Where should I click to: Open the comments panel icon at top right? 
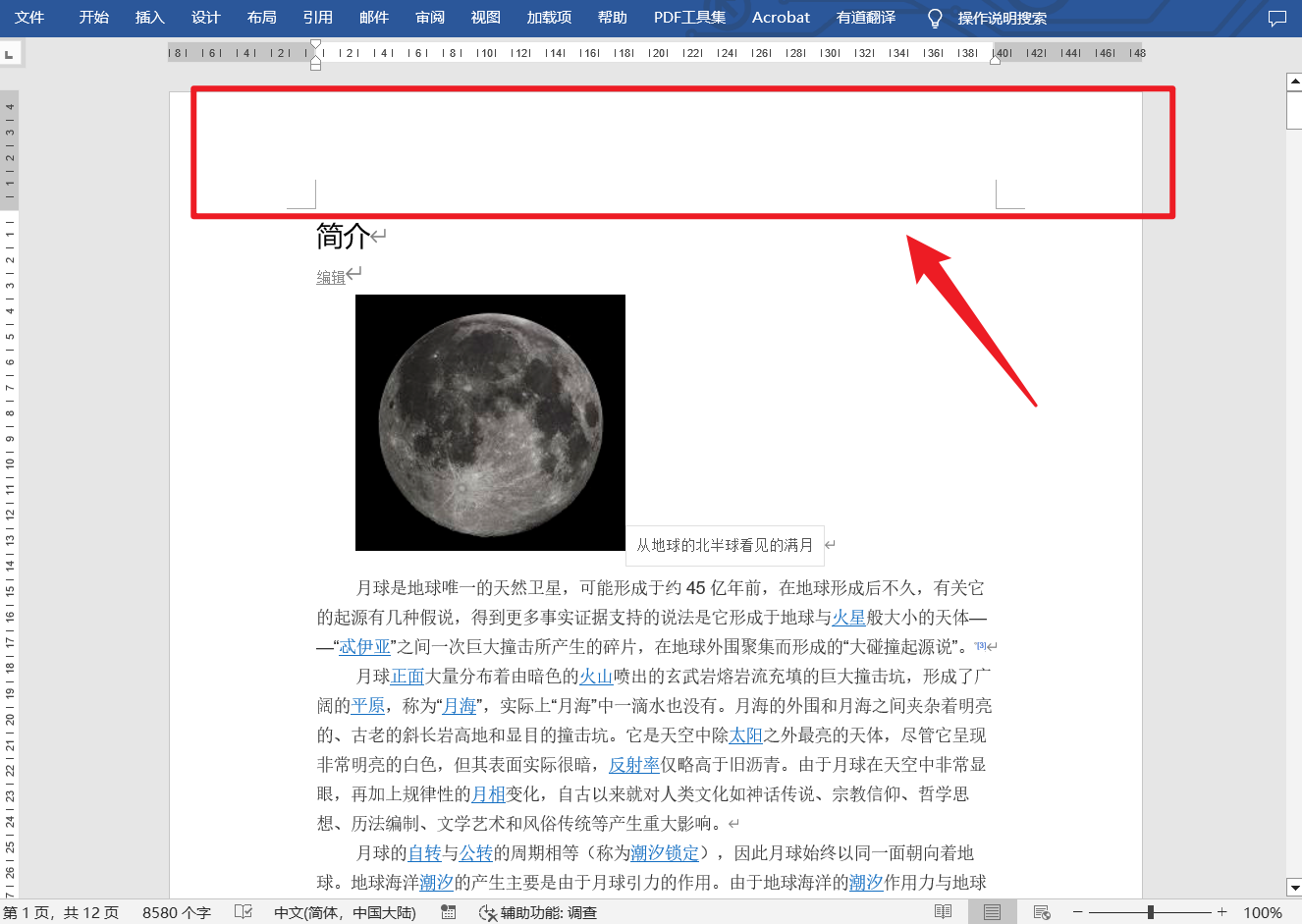1277,18
